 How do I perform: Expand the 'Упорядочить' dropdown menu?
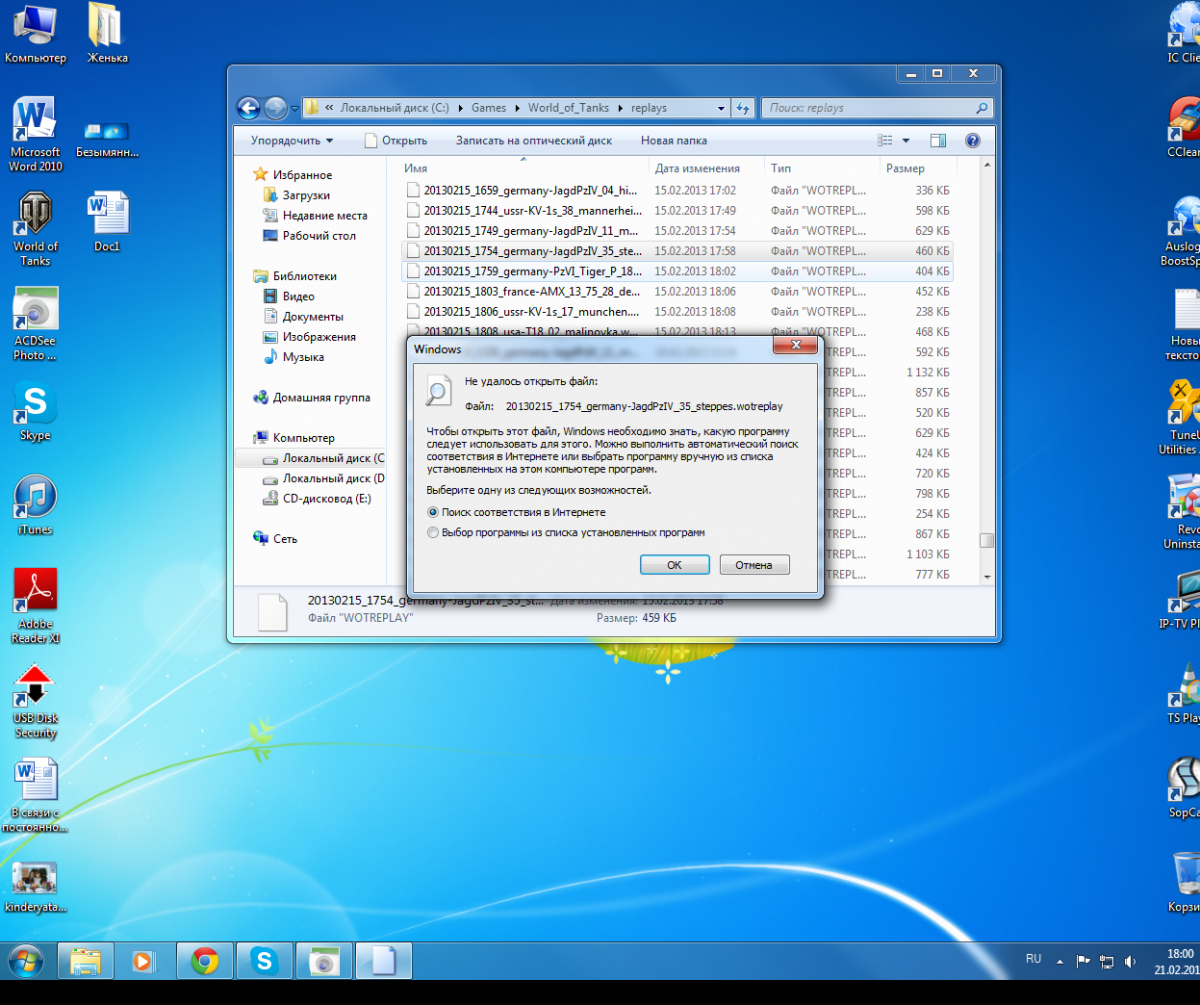pyautogui.click(x=292, y=141)
